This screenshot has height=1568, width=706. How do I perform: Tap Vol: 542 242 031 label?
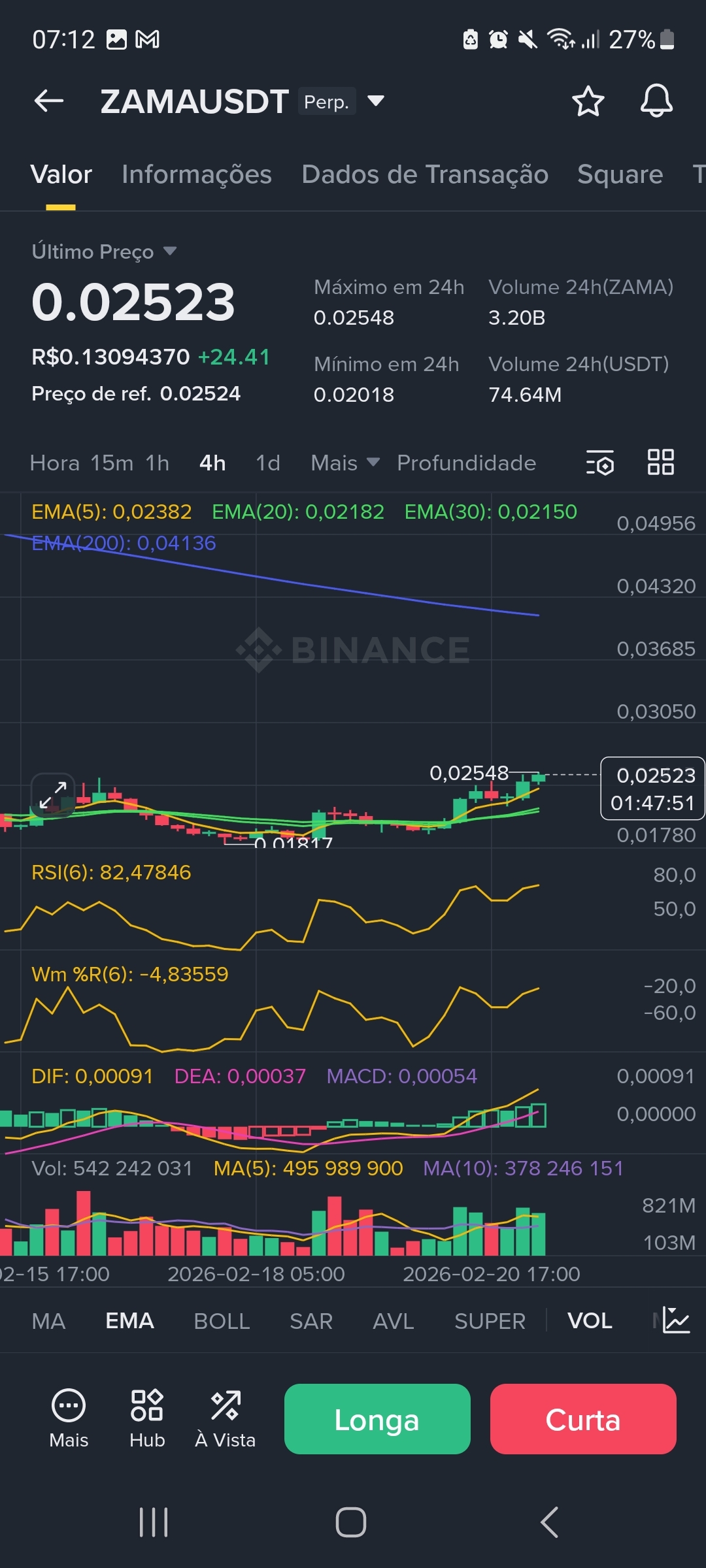click(112, 1168)
